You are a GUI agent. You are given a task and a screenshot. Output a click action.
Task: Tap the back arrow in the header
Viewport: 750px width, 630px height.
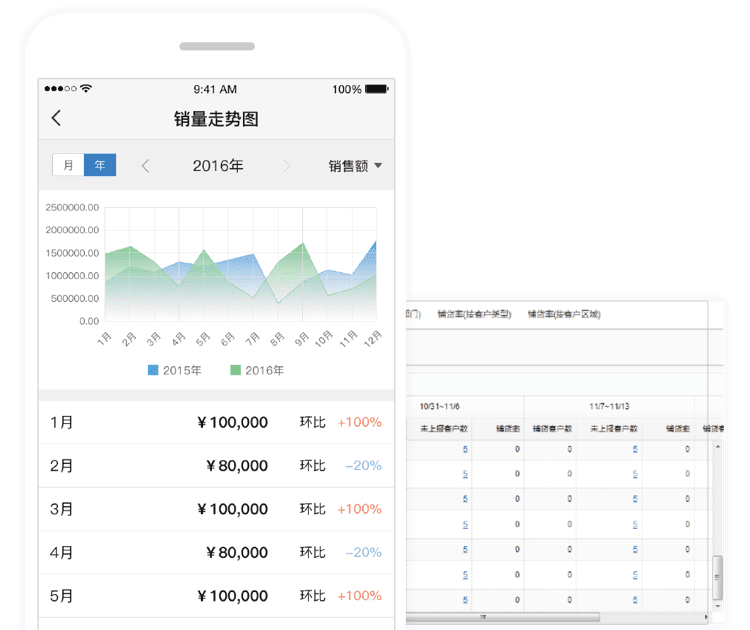tap(56, 118)
